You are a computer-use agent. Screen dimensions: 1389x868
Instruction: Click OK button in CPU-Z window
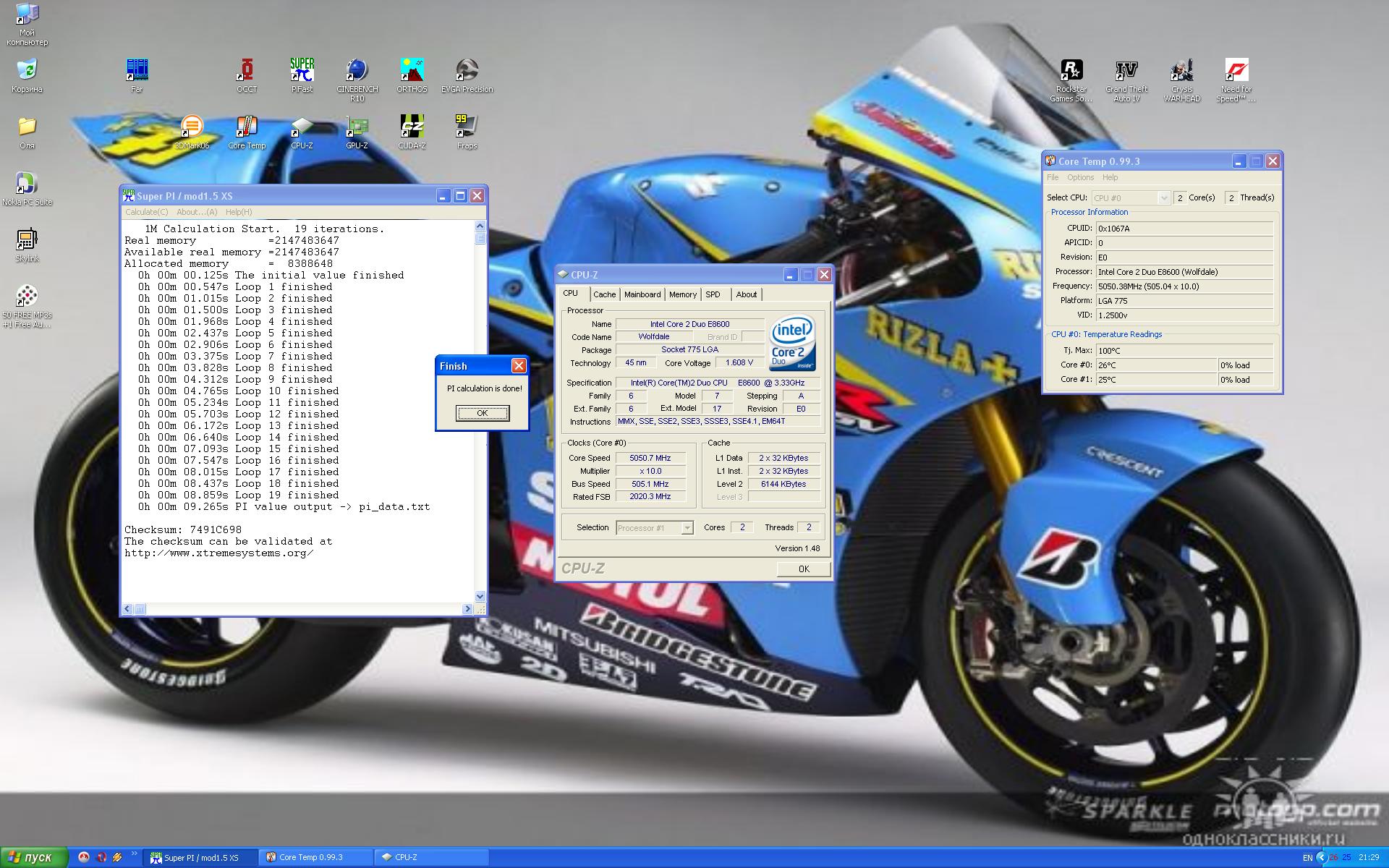click(x=803, y=569)
